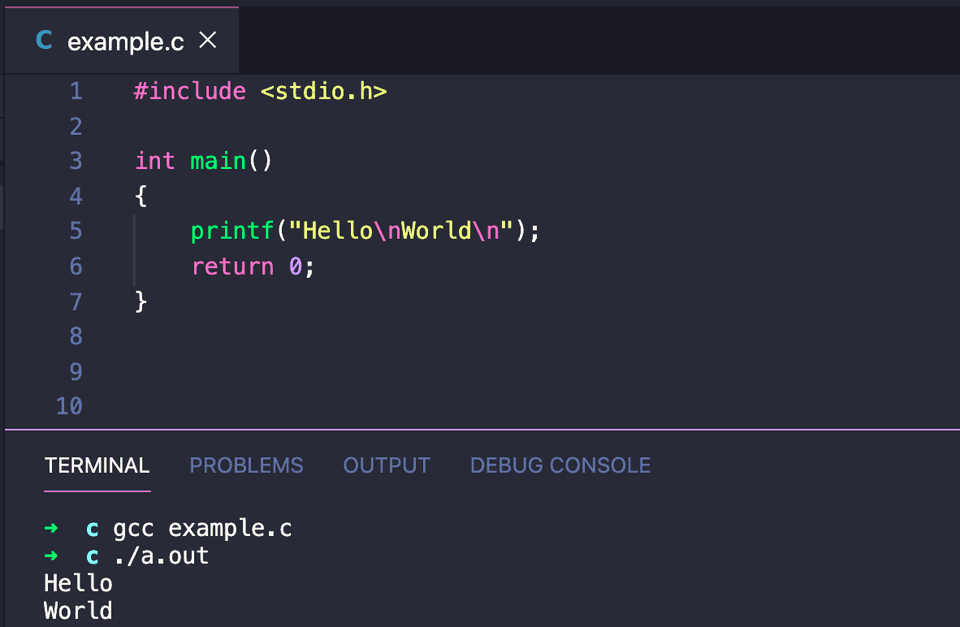Screen dimensions: 960x627
Task: Click the indentation guide inside main's body
Action: [x=134, y=248]
